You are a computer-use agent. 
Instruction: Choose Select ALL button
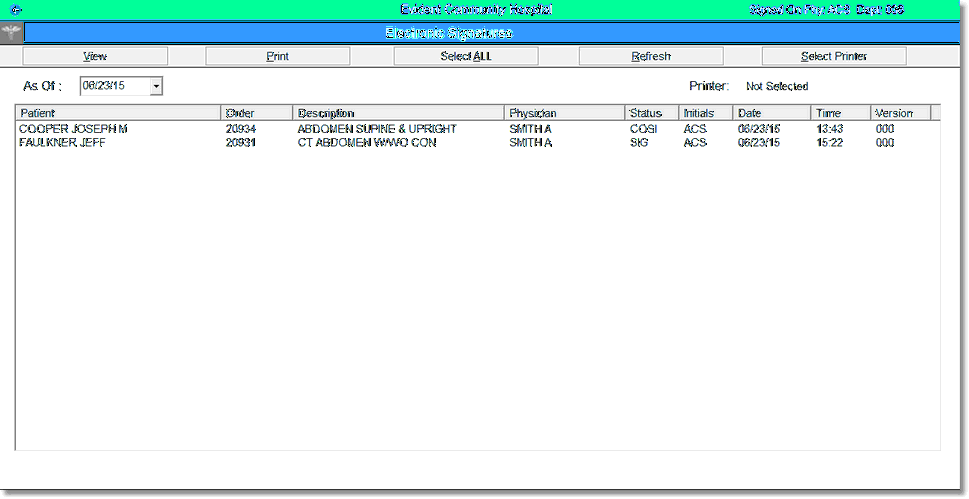tap(466, 56)
